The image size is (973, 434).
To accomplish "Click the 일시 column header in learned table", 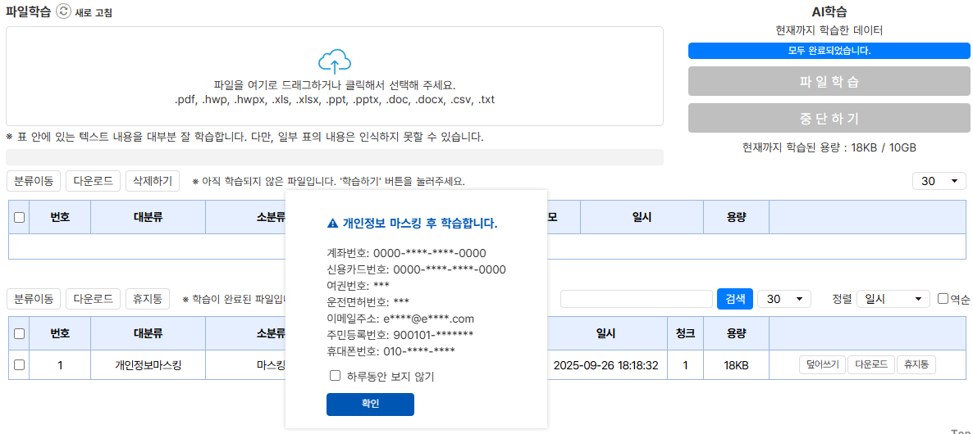I will tap(605, 332).
